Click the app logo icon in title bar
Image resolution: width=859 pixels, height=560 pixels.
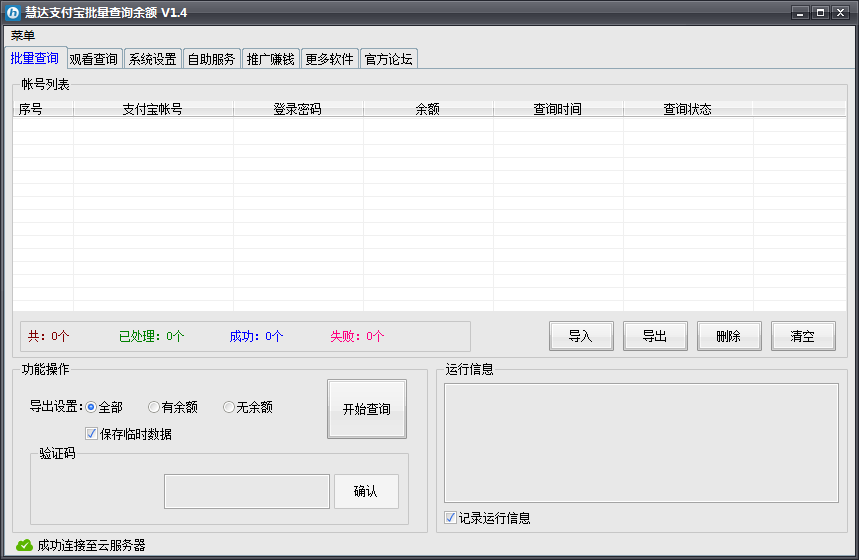pyautogui.click(x=14, y=12)
